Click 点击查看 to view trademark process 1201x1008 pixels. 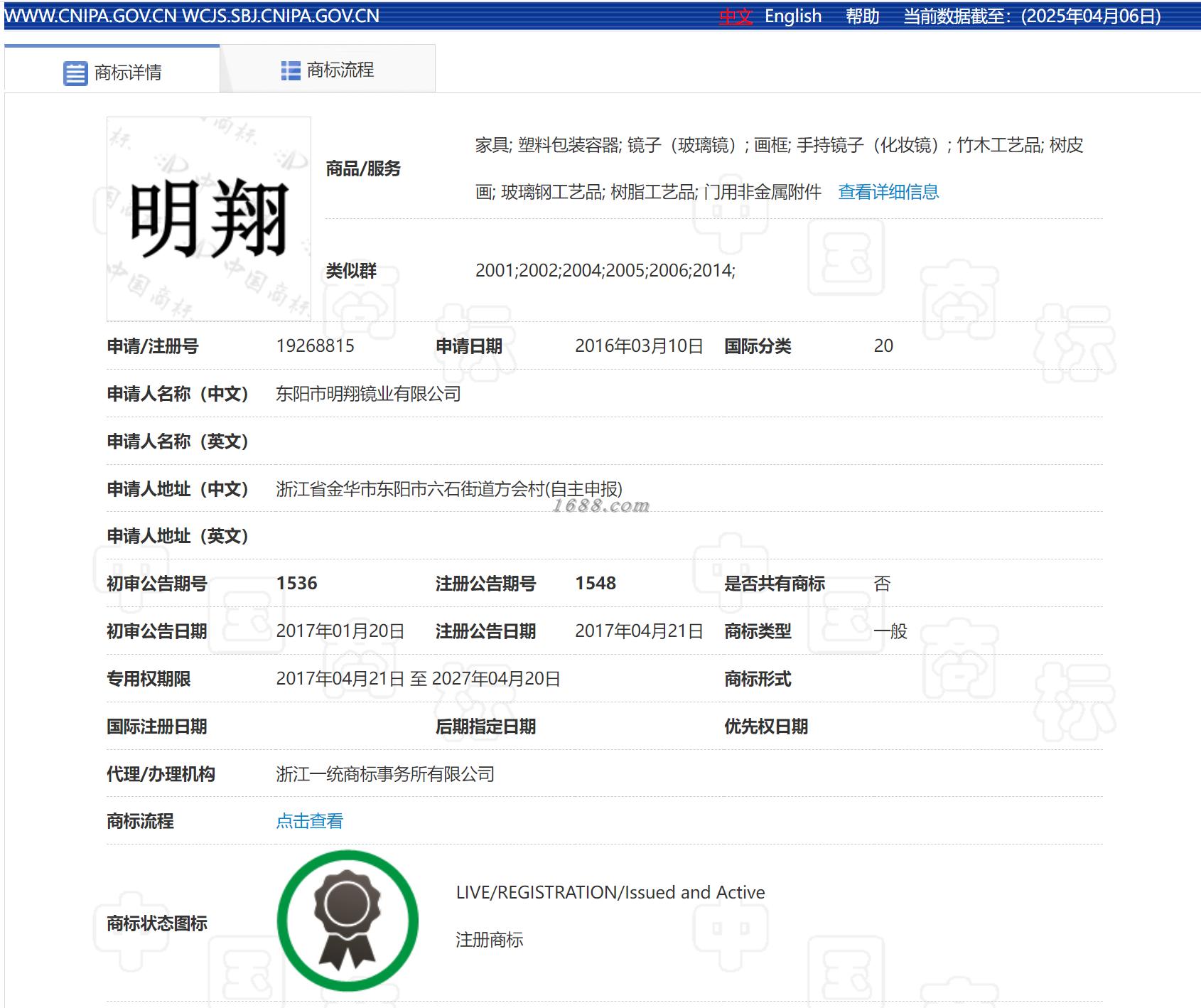click(310, 821)
